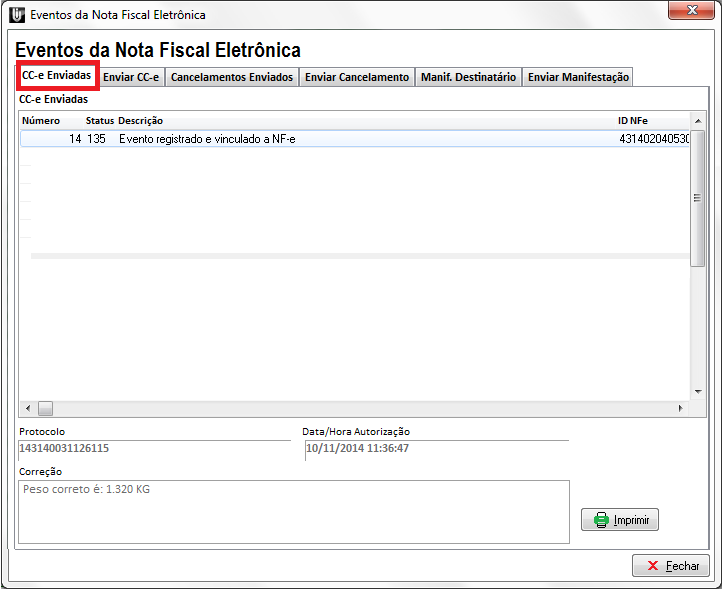
Task: Click the Data/Hora Autorização field
Action: 435,448
